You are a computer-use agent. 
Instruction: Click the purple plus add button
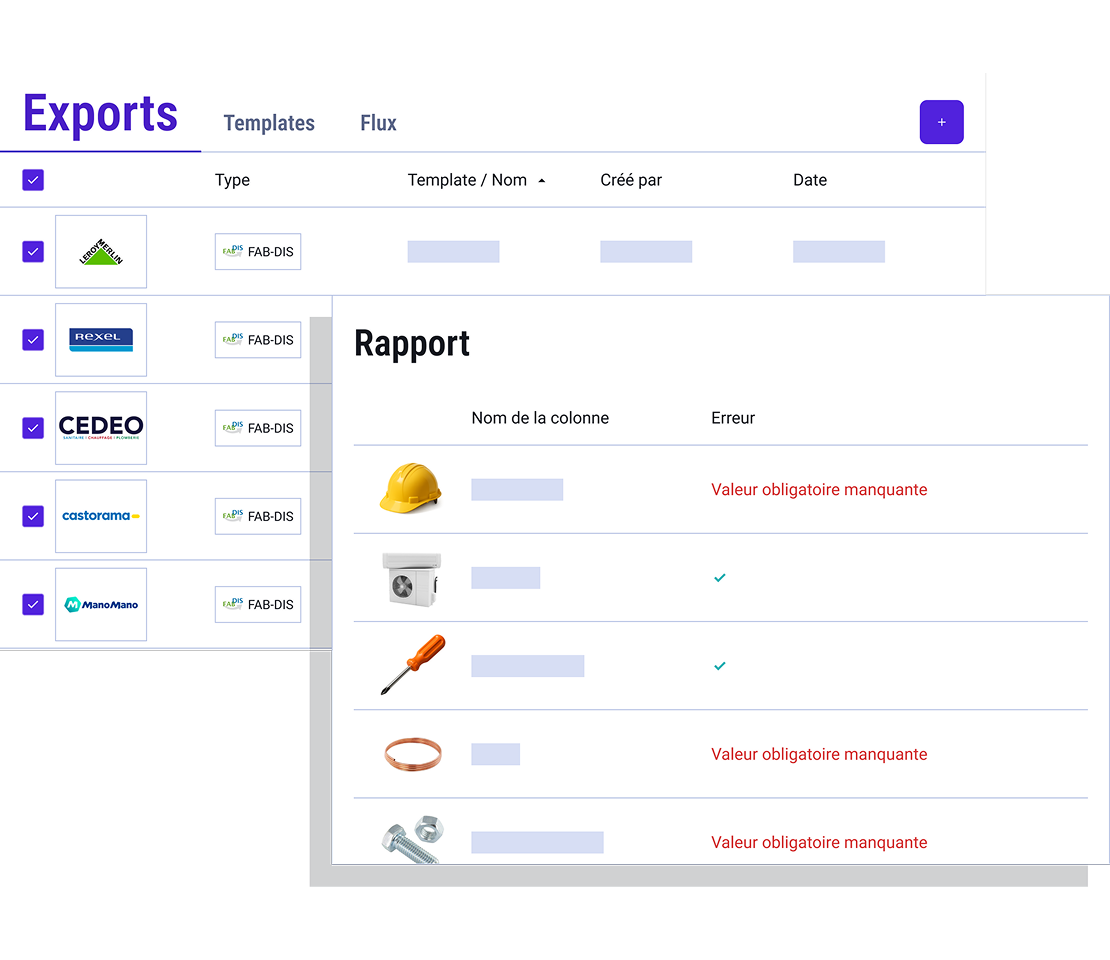(x=941, y=122)
